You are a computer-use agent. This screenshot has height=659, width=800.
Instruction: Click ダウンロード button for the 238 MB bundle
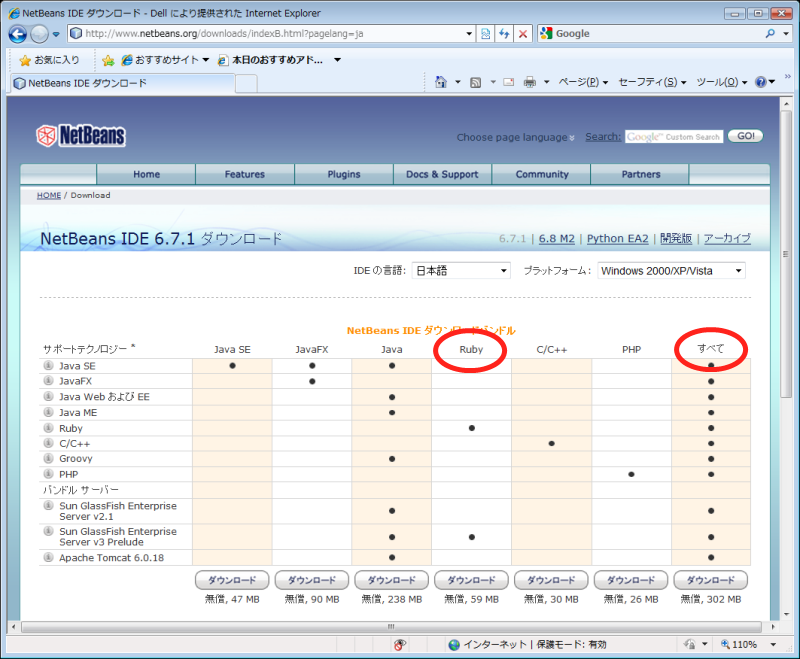click(392, 580)
